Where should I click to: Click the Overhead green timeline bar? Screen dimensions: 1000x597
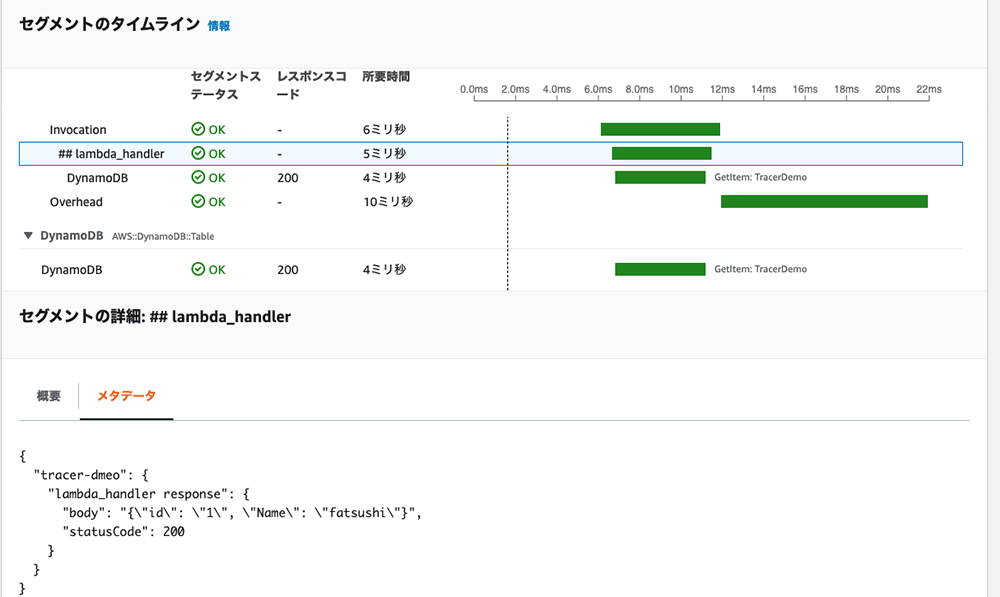pyautogui.click(x=824, y=202)
